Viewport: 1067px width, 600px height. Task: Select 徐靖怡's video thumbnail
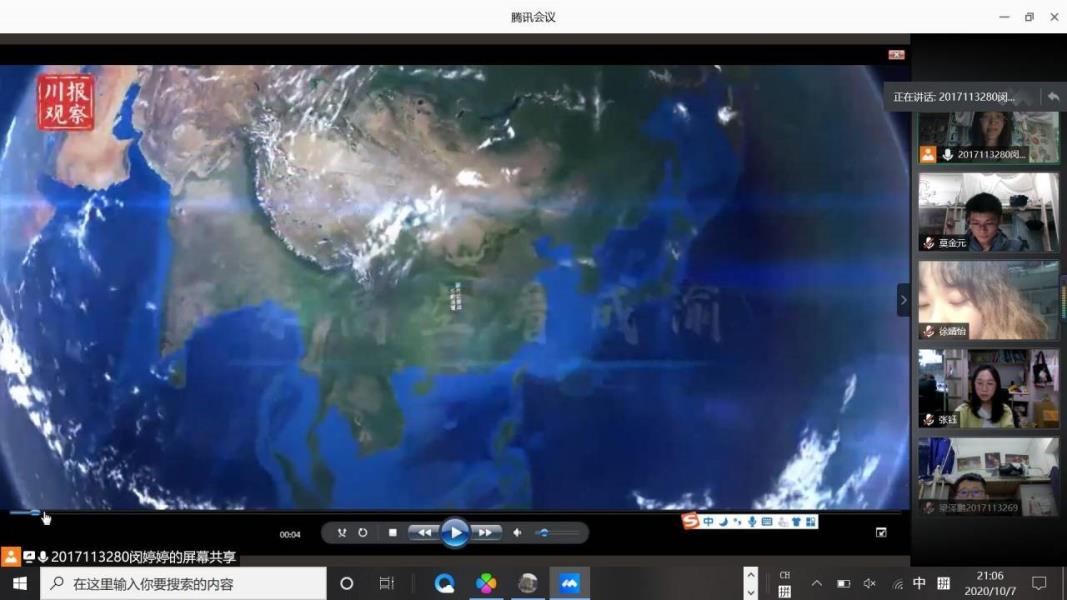(988, 301)
